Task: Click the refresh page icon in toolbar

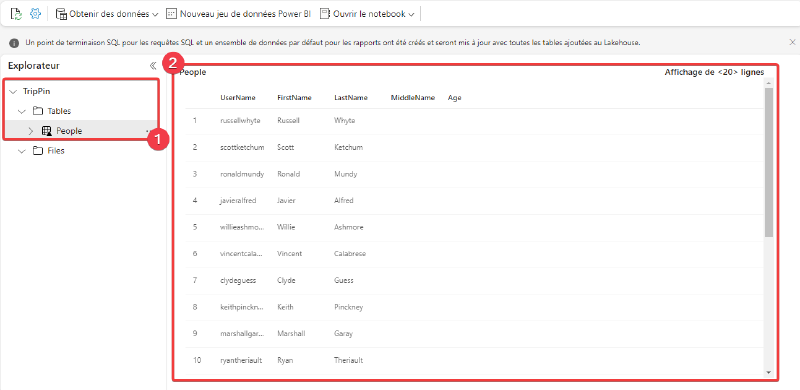Action: (17, 14)
